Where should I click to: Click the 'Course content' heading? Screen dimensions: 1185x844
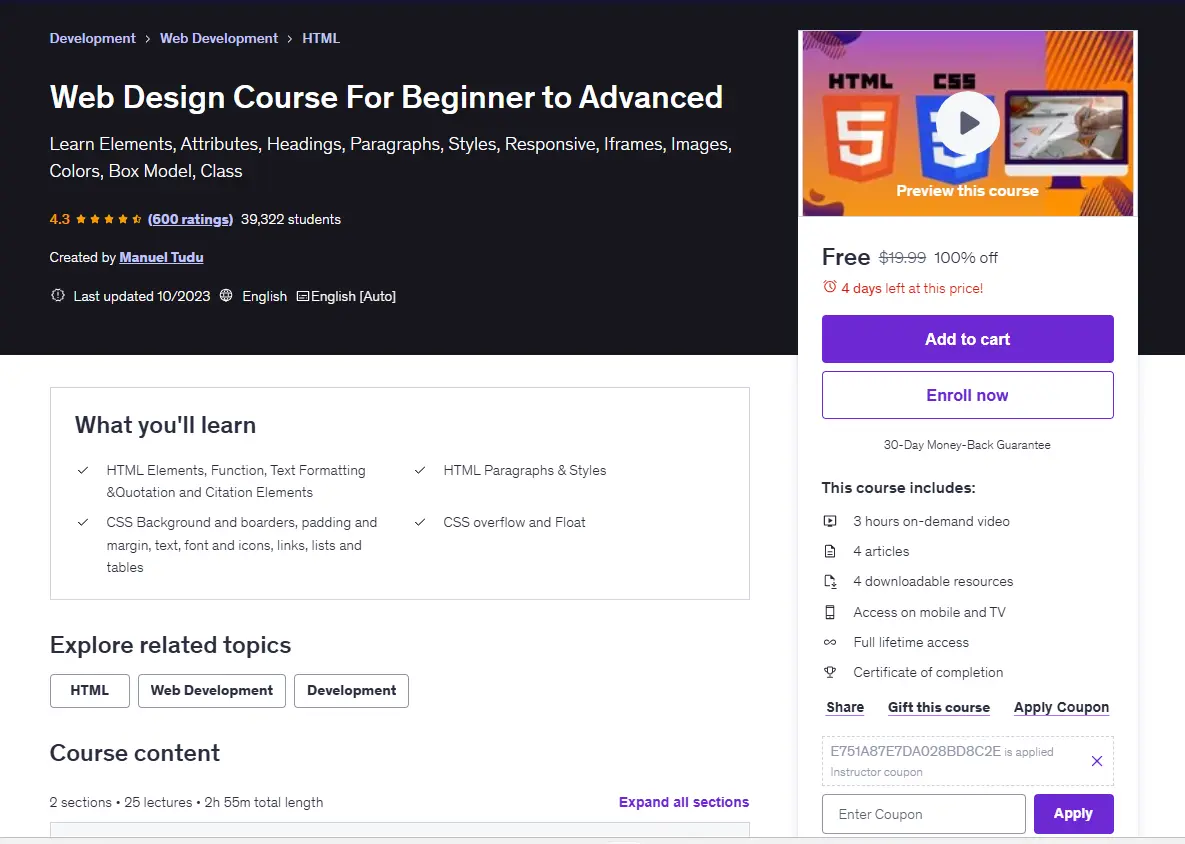[135, 753]
